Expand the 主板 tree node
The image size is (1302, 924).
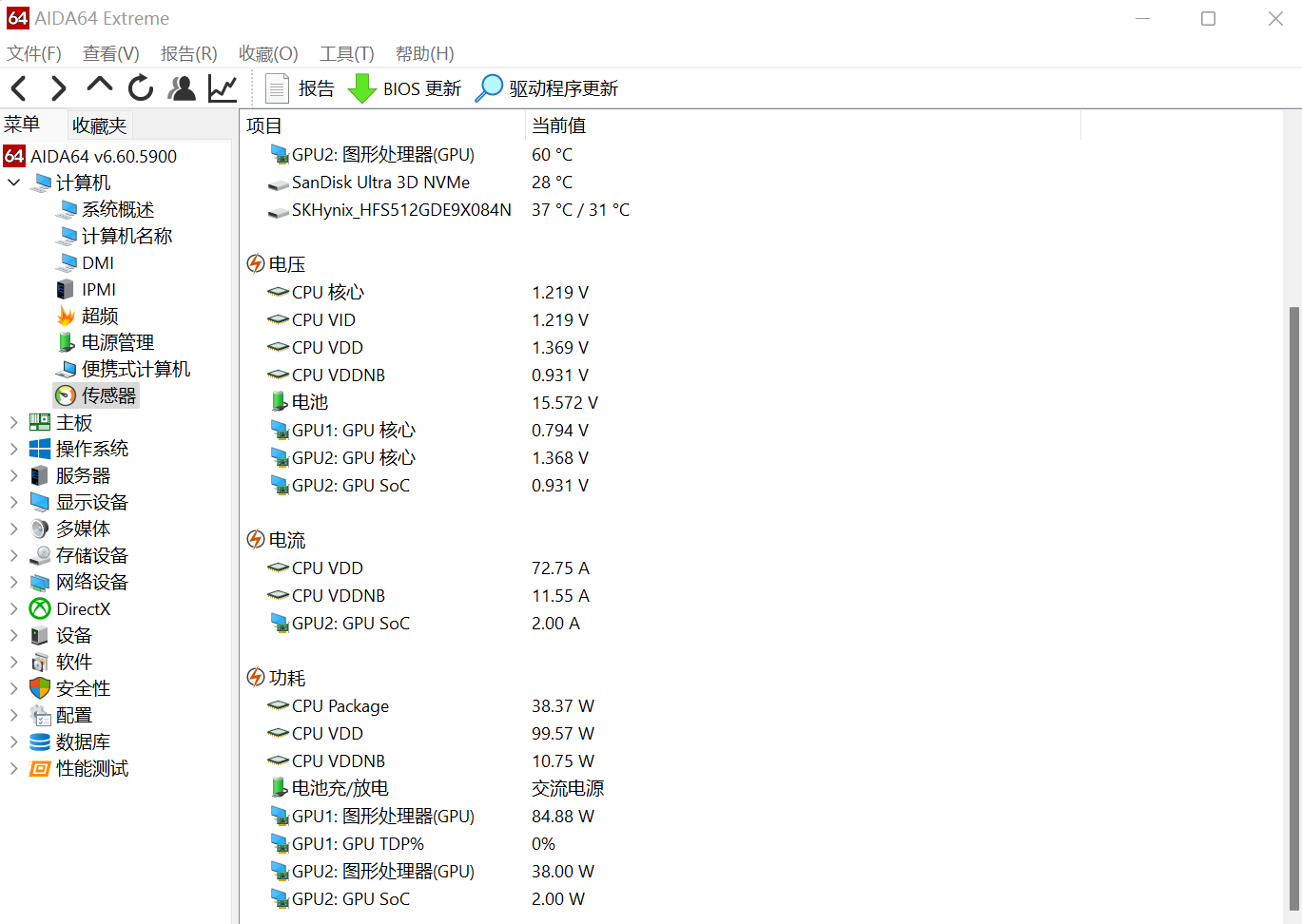[x=13, y=422]
